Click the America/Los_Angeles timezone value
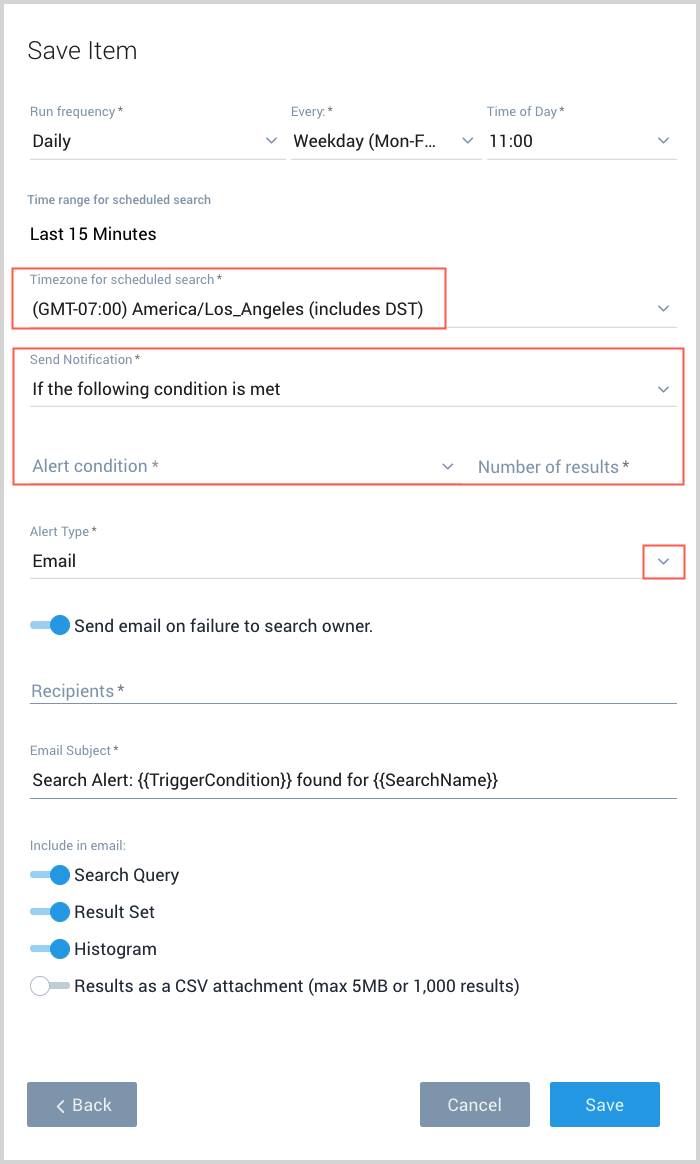 click(228, 309)
